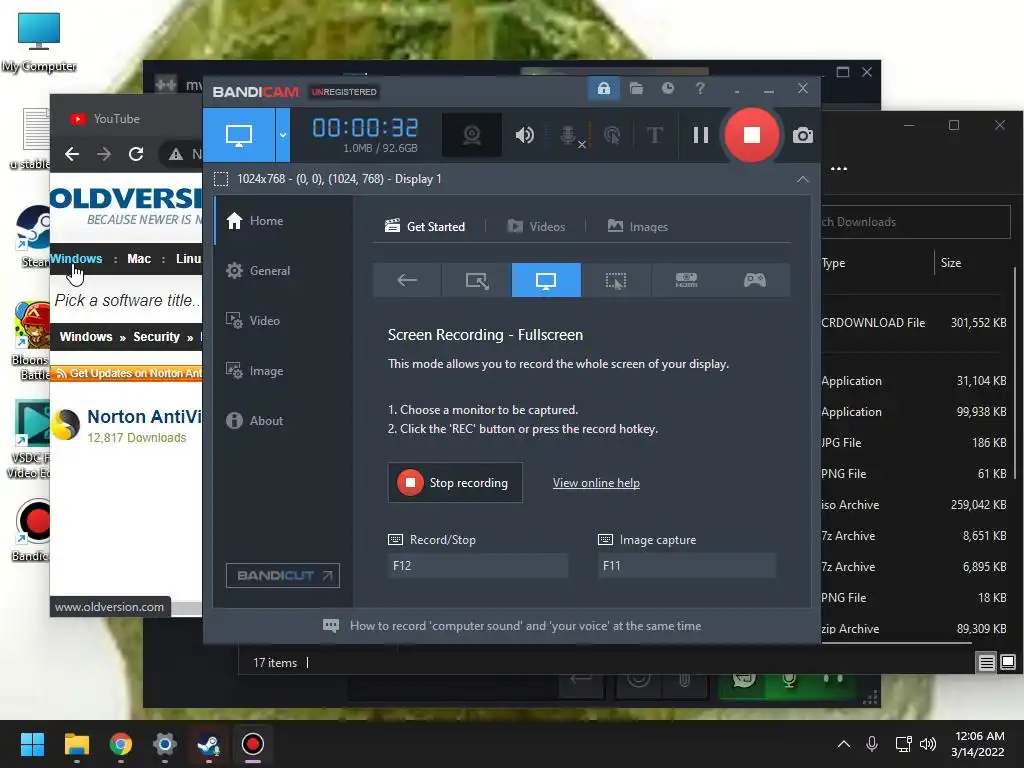Open Steam from the taskbar

[208, 744]
